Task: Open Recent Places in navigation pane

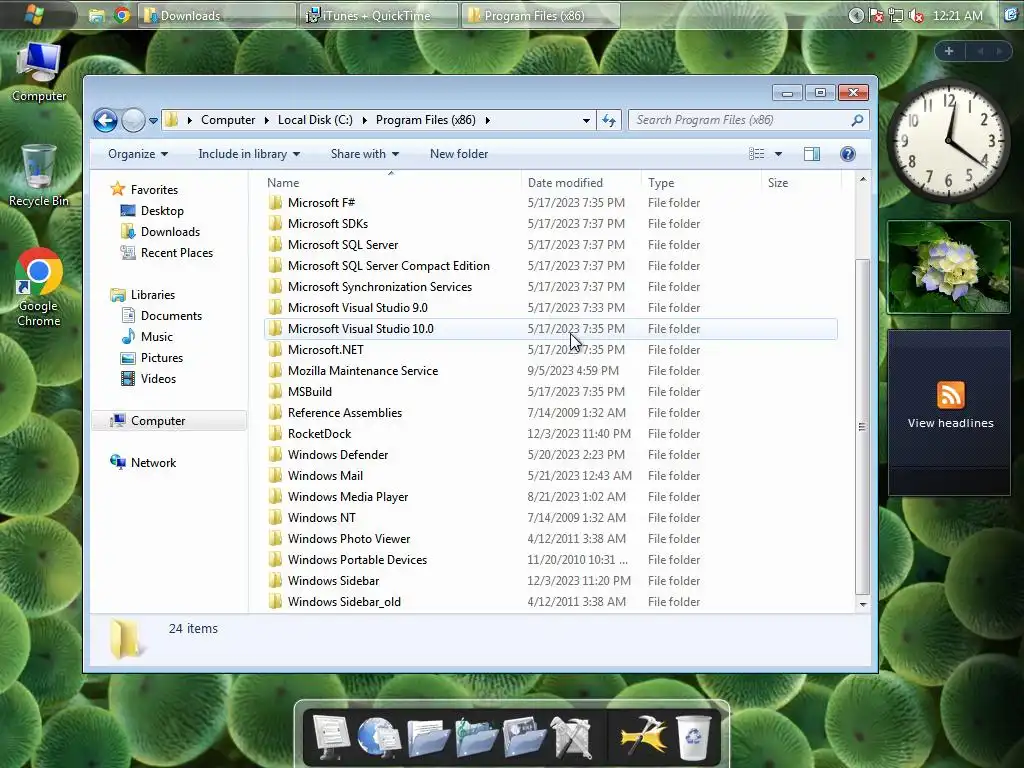Action: 176,253
